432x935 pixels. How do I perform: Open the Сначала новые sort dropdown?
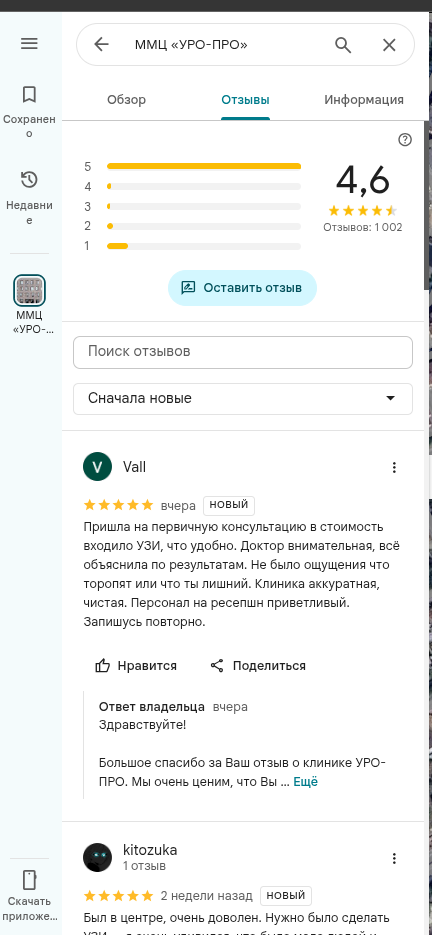(243, 398)
